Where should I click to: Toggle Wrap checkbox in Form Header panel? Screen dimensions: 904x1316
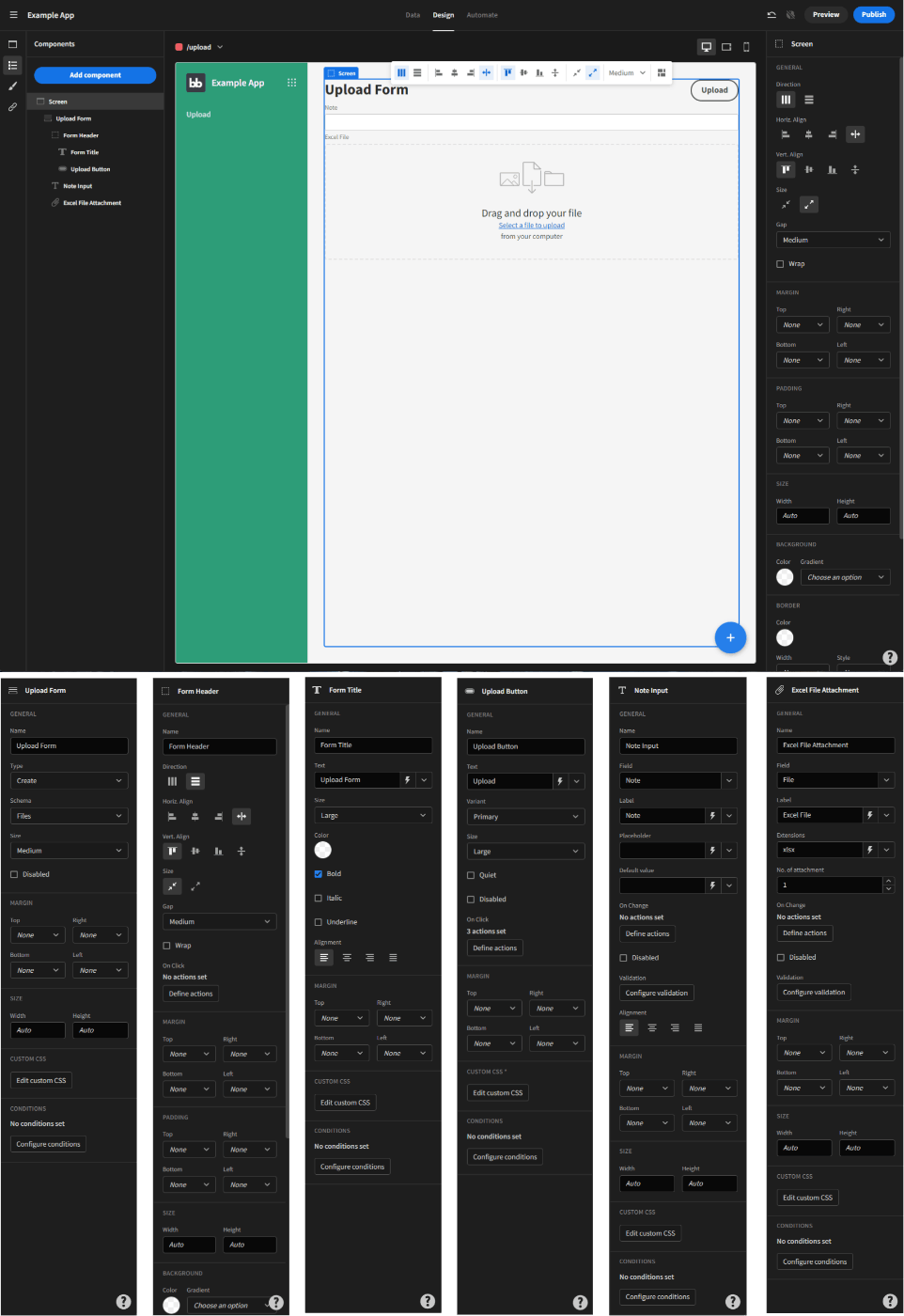click(x=166, y=946)
